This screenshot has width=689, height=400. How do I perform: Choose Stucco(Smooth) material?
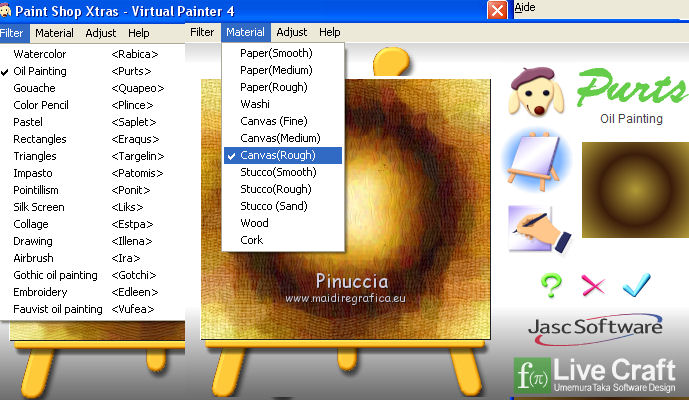click(x=283, y=172)
